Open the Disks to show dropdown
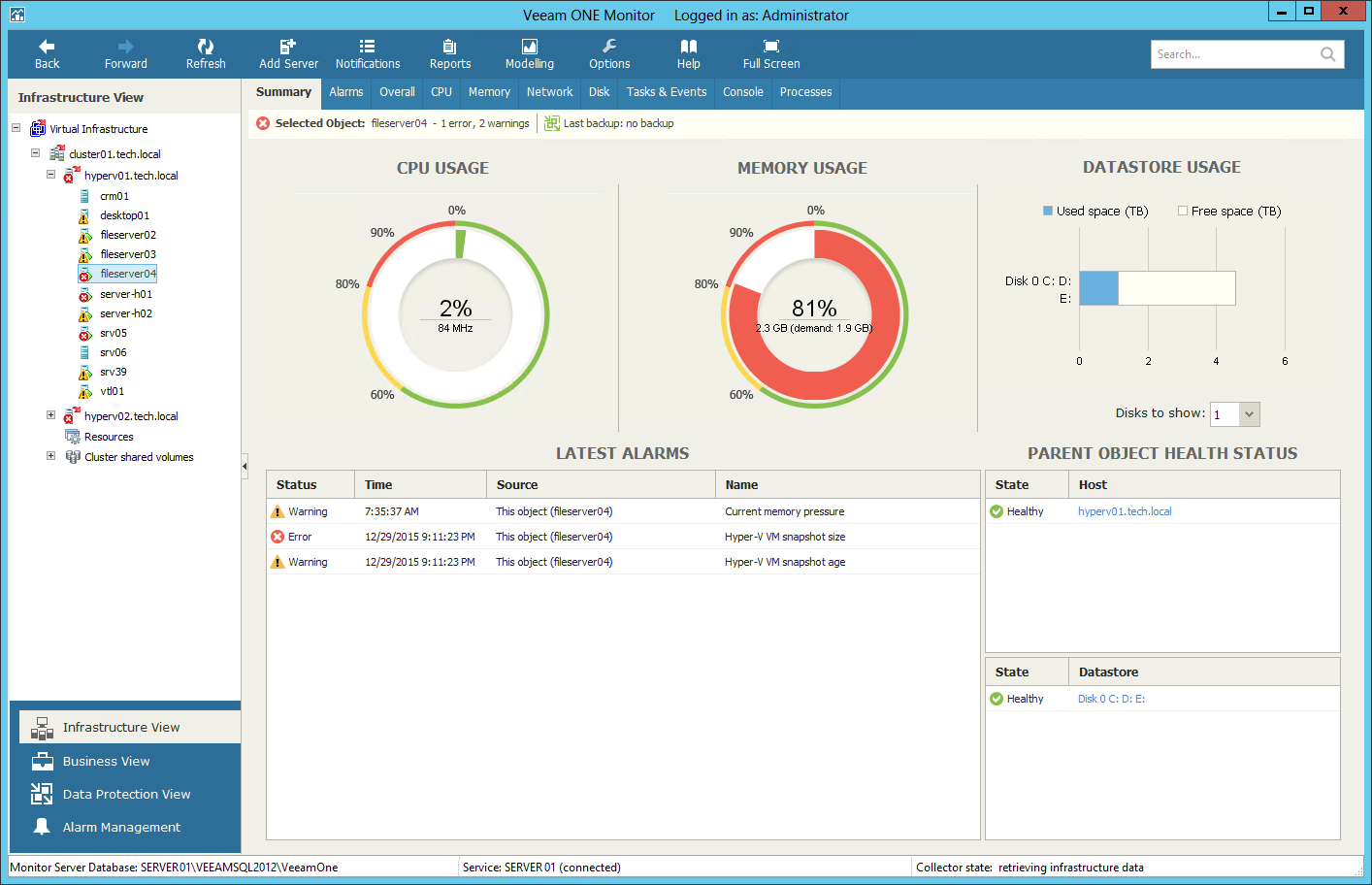 point(1249,414)
